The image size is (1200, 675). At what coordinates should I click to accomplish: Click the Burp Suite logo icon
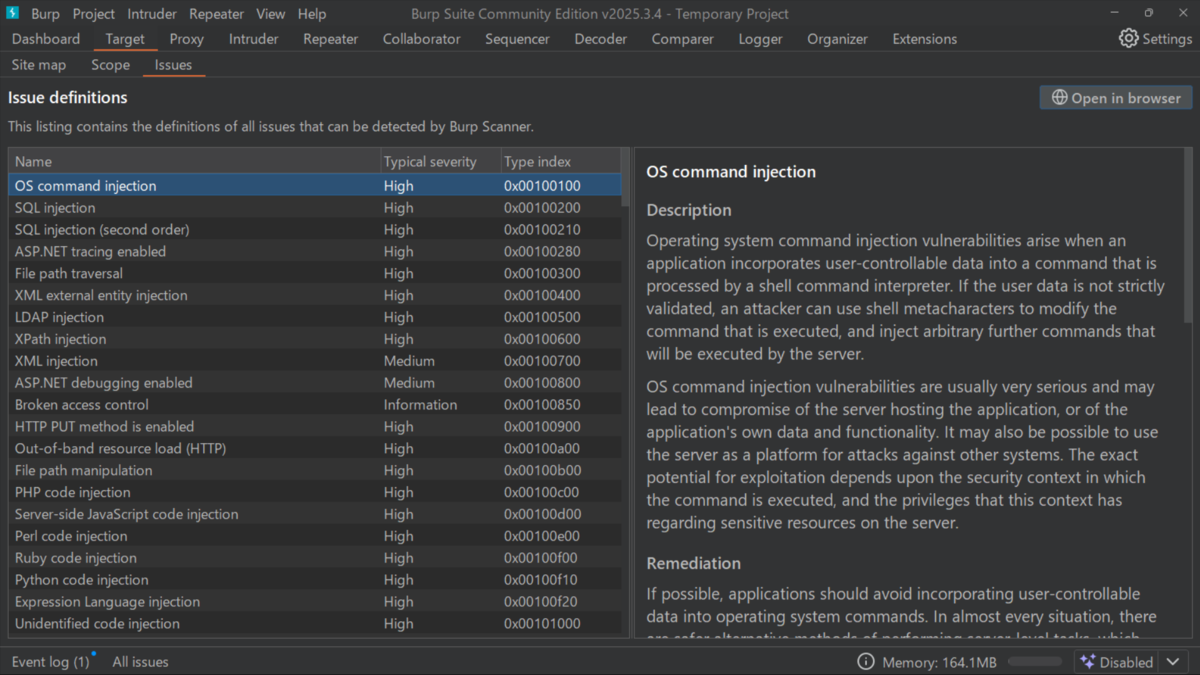tap(13, 13)
